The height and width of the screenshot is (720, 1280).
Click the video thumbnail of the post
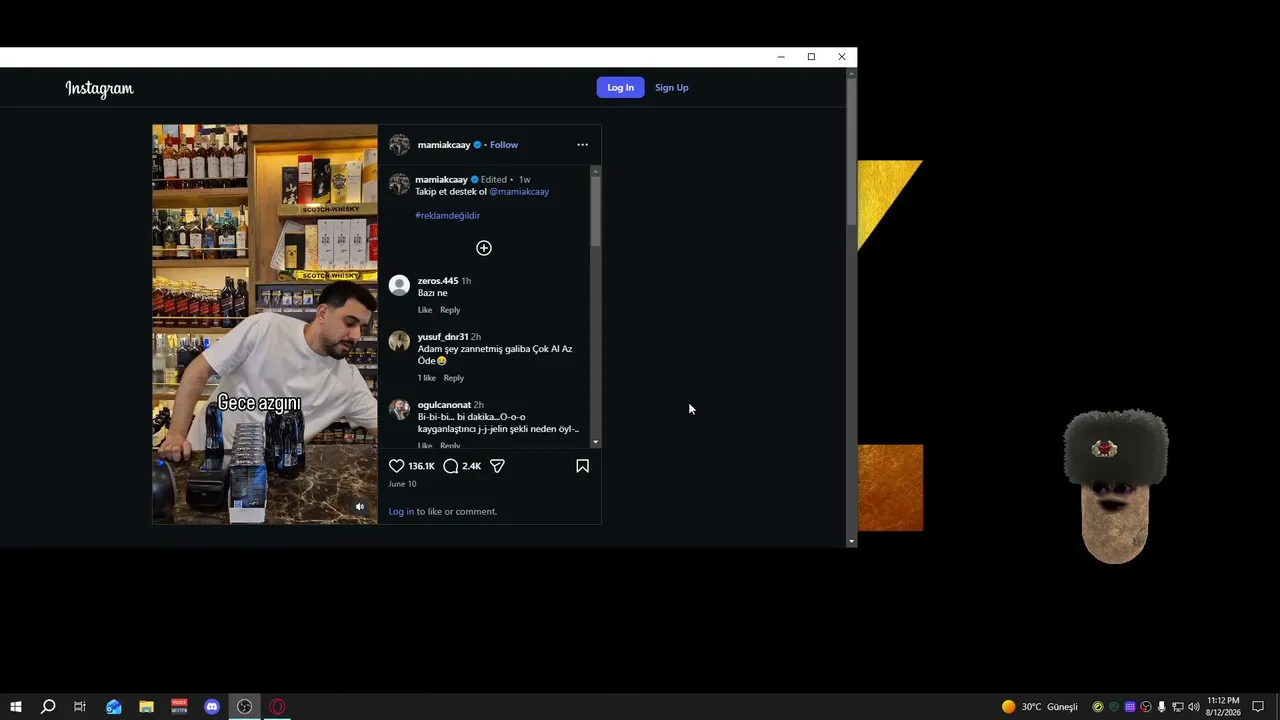tap(265, 324)
